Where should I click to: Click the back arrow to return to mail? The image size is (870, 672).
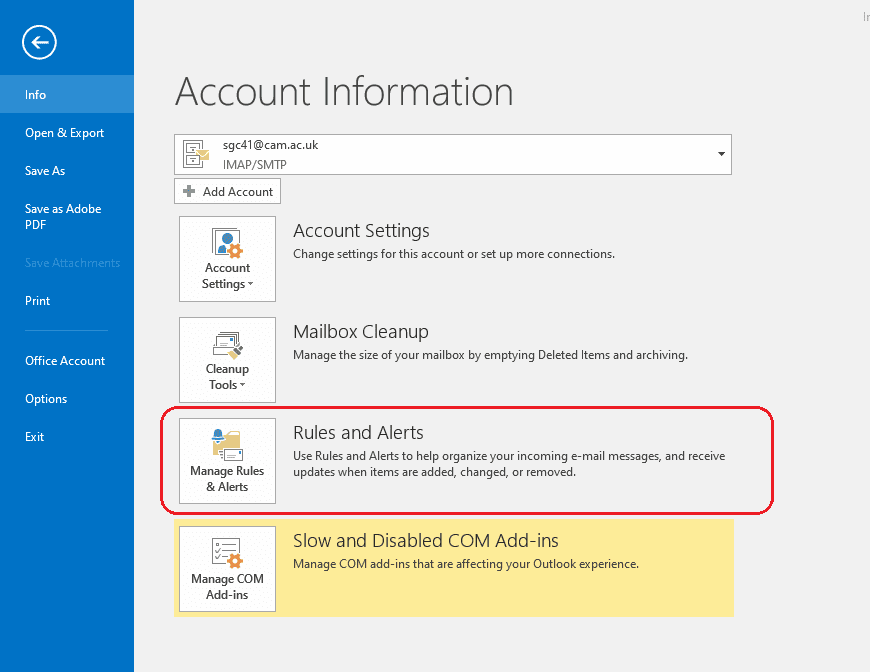38,42
